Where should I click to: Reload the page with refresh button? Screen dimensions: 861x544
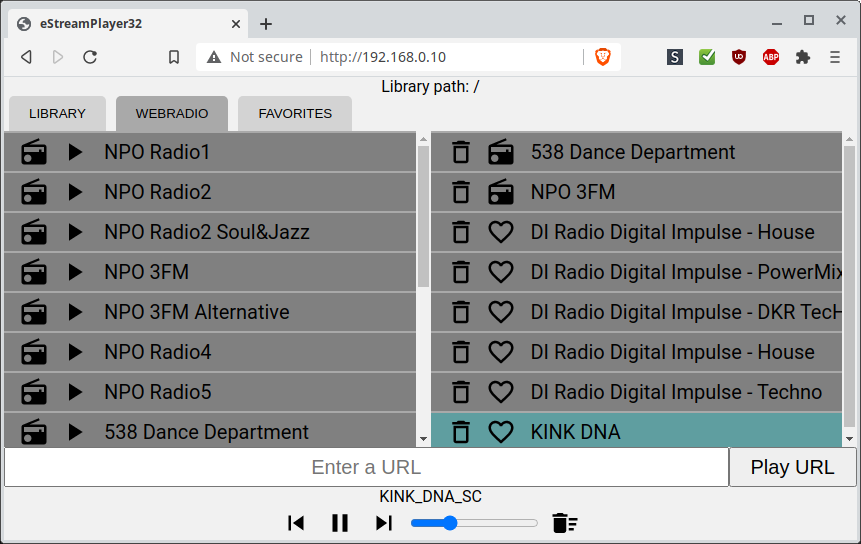tap(90, 57)
